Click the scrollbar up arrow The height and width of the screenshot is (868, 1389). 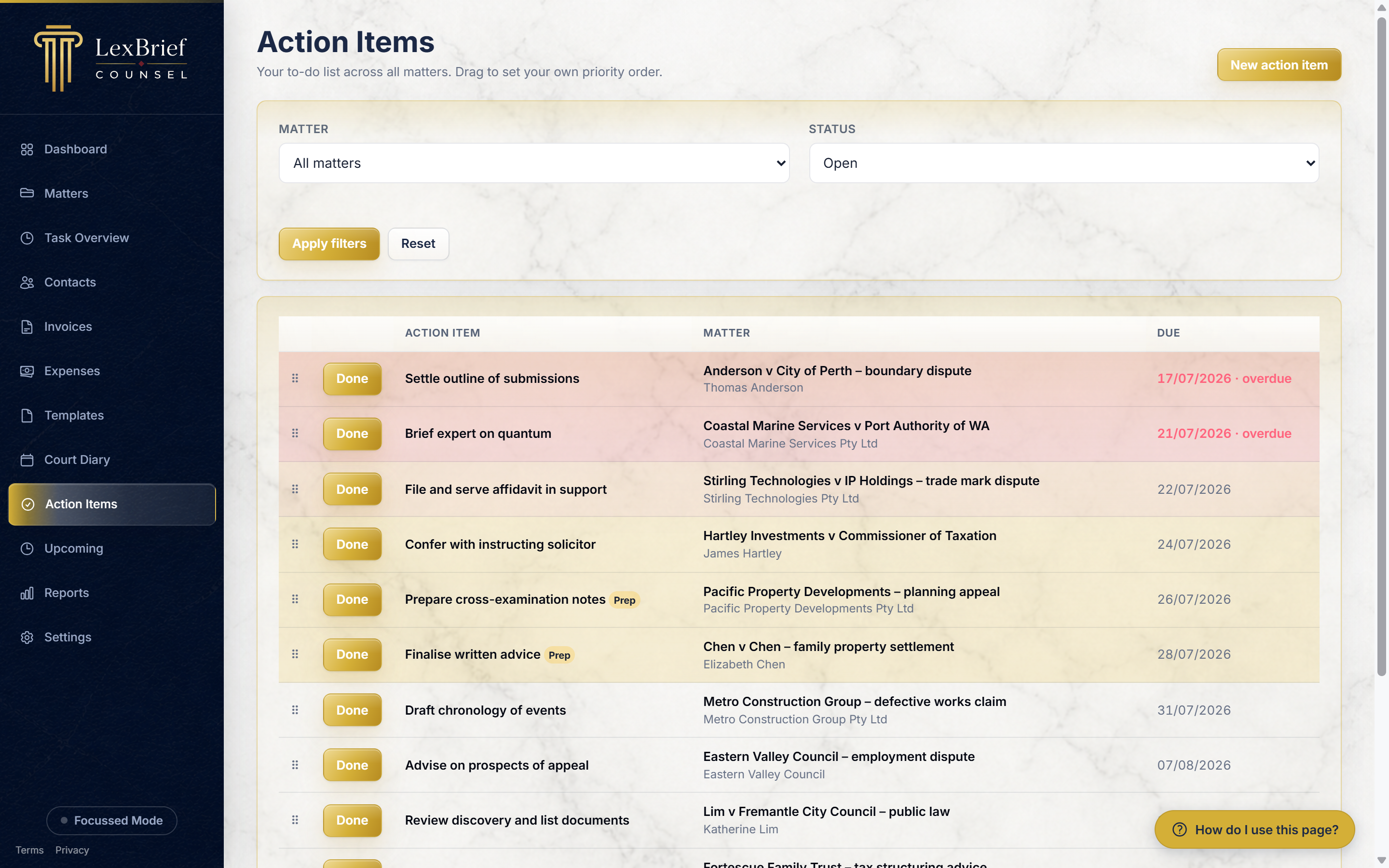pyautogui.click(x=1382, y=7)
